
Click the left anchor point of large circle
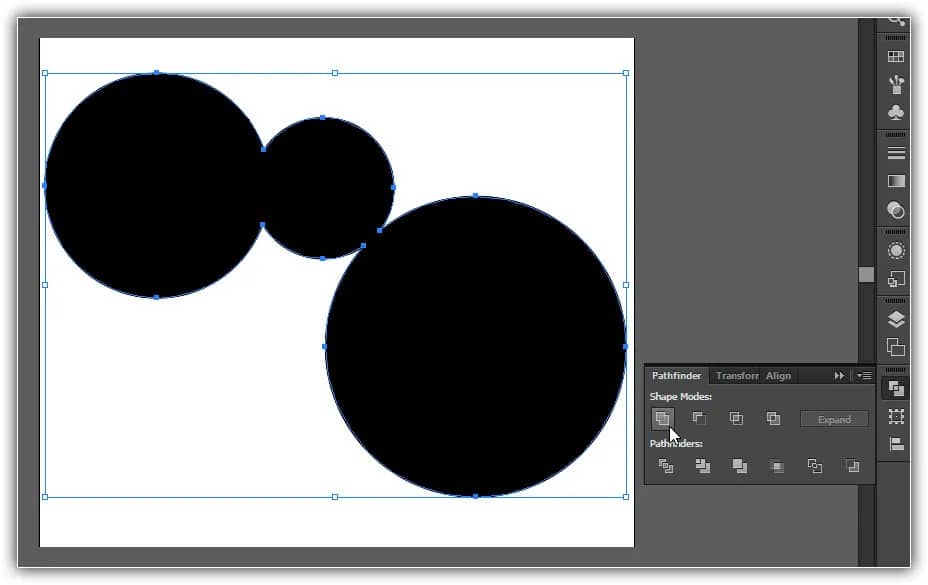point(325,346)
